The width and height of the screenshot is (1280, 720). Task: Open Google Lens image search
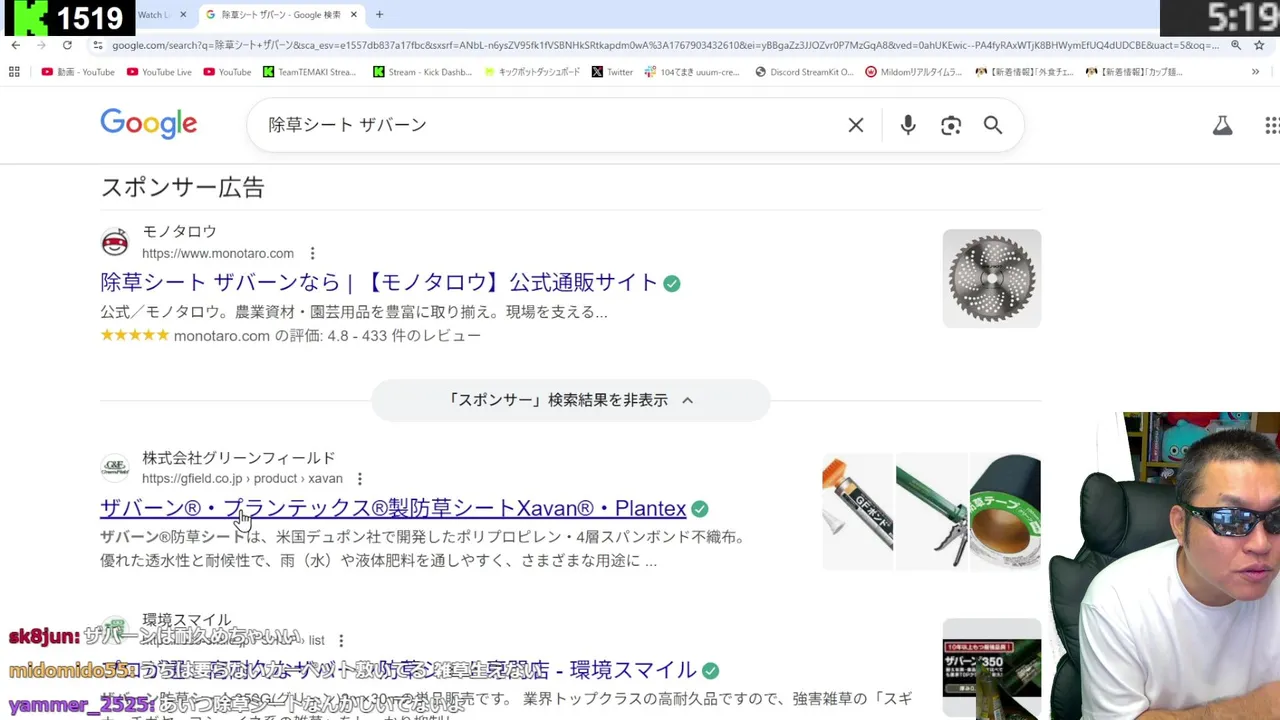951,125
